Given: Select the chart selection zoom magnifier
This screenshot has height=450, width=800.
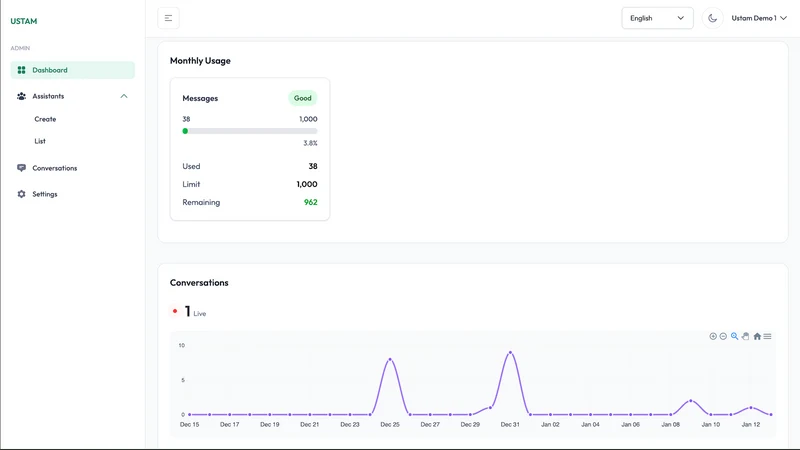Looking at the screenshot, I should pyautogui.click(x=734, y=336).
